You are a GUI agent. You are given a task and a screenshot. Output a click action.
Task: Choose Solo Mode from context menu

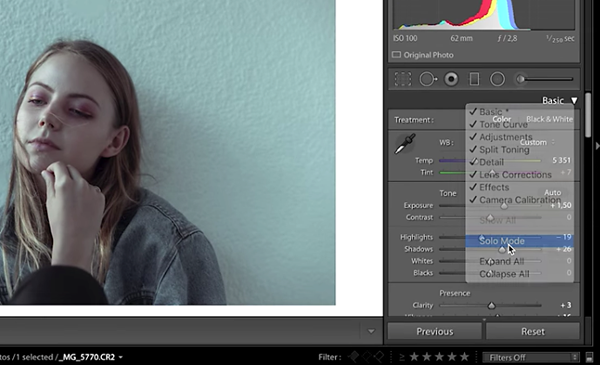pyautogui.click(x=519, y=241)
